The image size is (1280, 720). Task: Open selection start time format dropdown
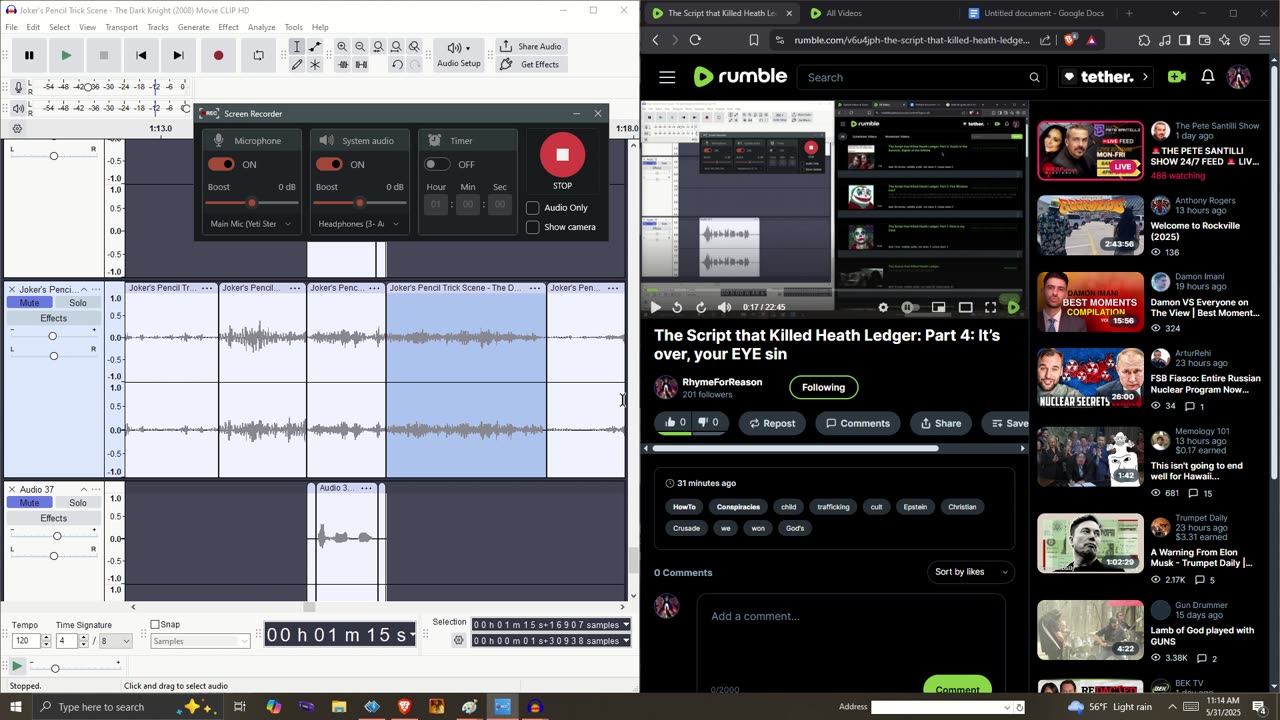(x=626, y=625)
